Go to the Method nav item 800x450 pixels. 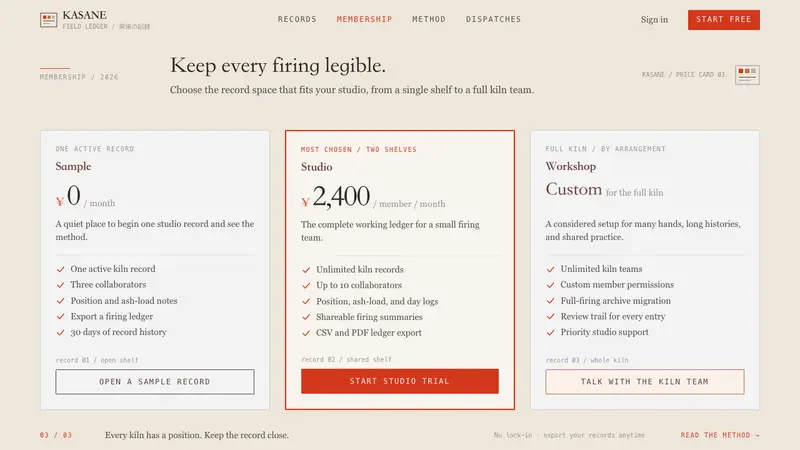(x=429, y=19)
